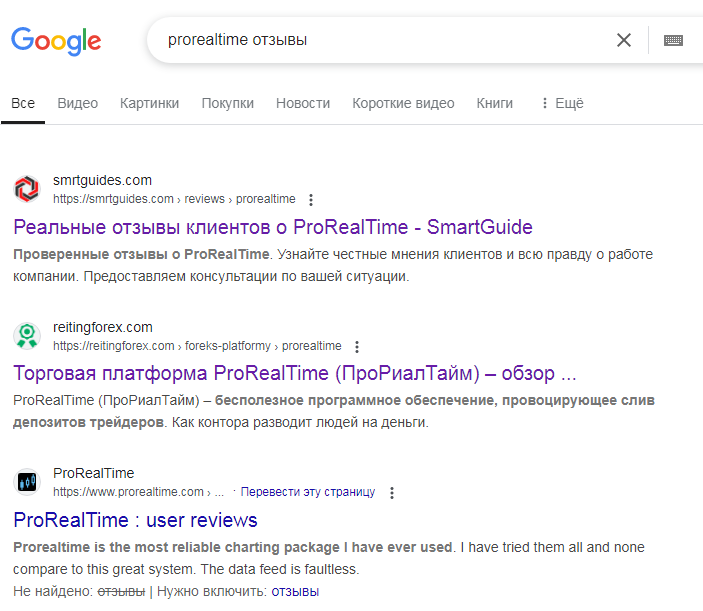This screenshot has width=703, height=611.
Task: Select the Новости tab
Action: tap(303, 103)
